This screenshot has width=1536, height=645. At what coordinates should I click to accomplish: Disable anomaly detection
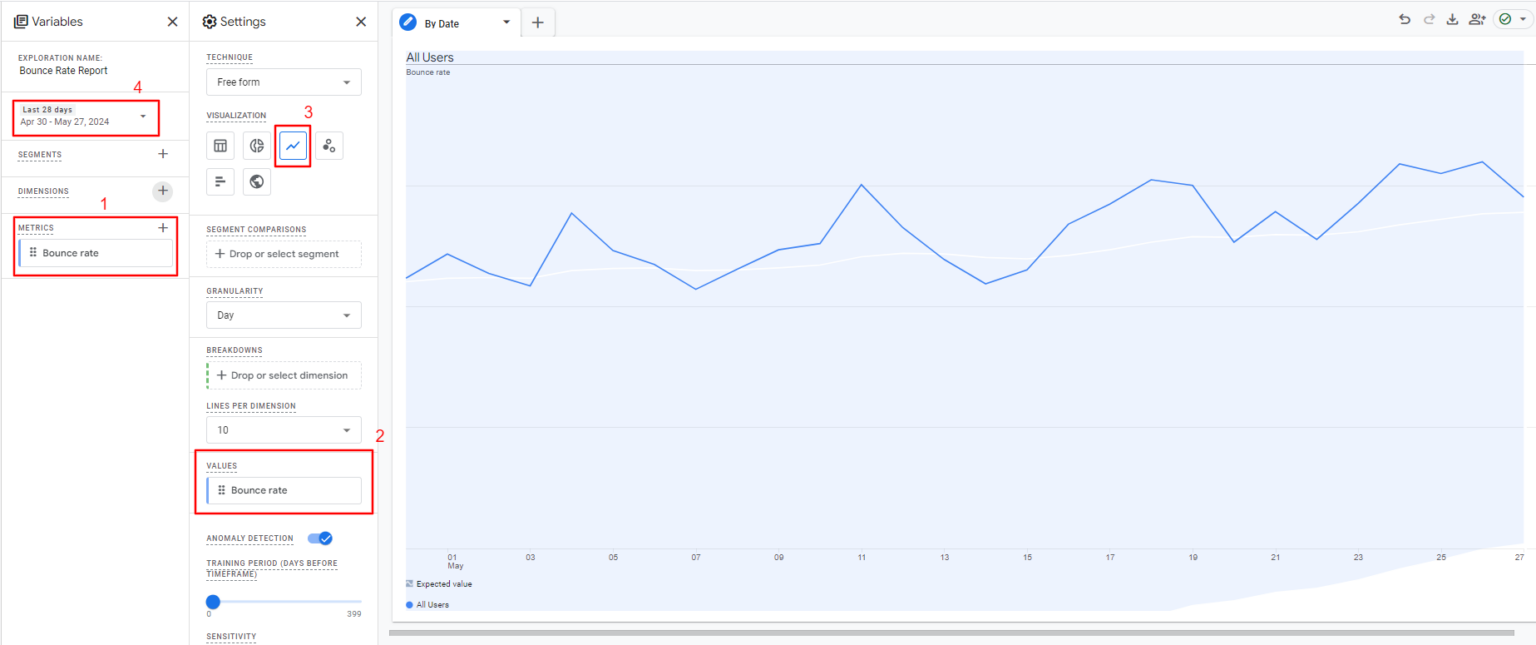pyautogui.click(x=320, y=537)
